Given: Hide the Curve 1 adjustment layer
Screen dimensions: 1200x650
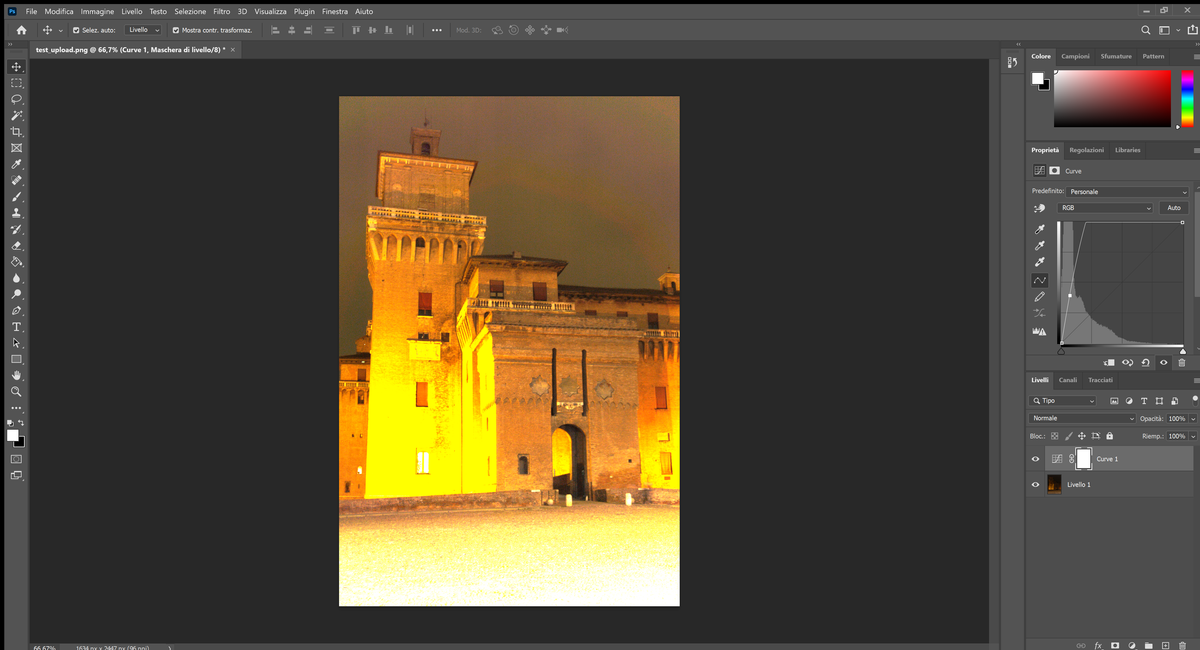Looking at the screenshot, I should tap(1035, 458).
